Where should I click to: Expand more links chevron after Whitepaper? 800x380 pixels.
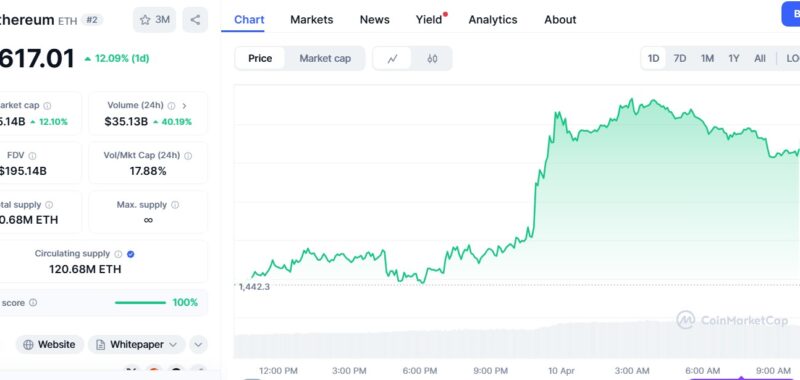pos(198,345)
